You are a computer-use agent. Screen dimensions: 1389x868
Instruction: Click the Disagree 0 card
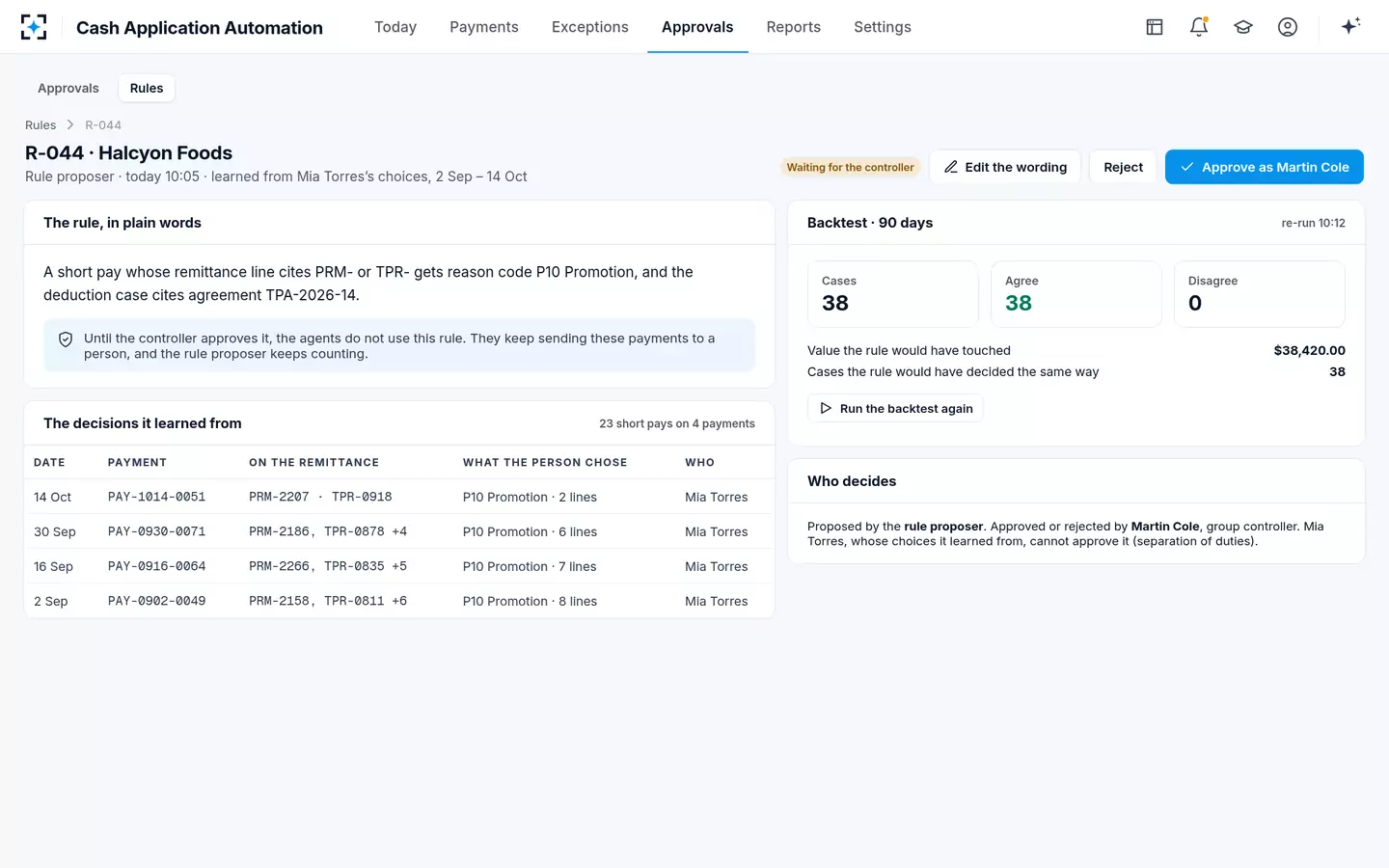1260,294
